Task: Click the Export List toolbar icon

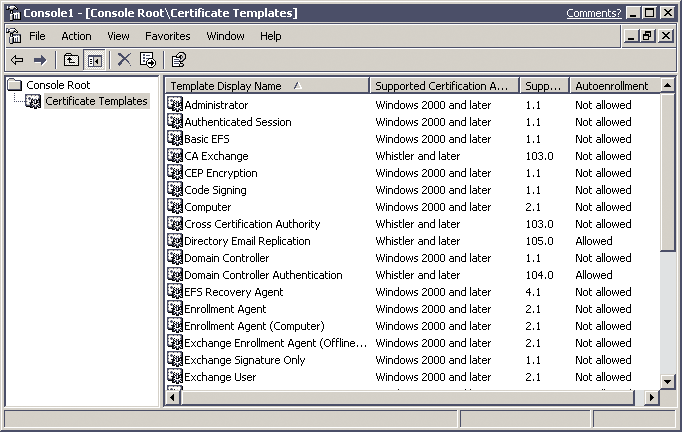Action: 148,60
